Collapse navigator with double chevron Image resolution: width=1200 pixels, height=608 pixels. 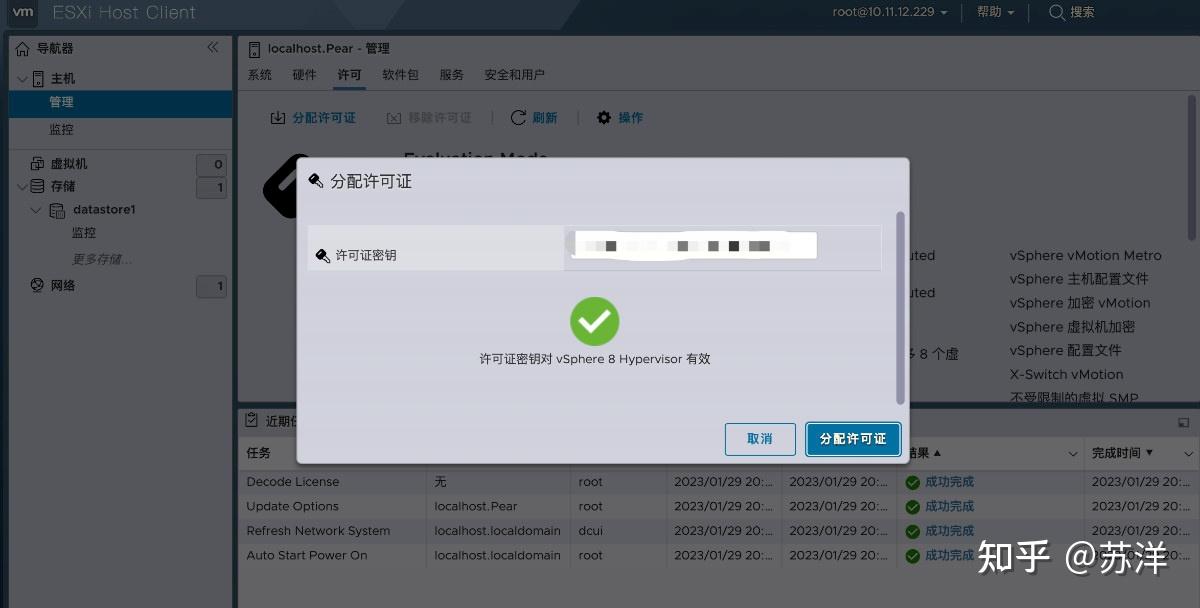[213, 46]
